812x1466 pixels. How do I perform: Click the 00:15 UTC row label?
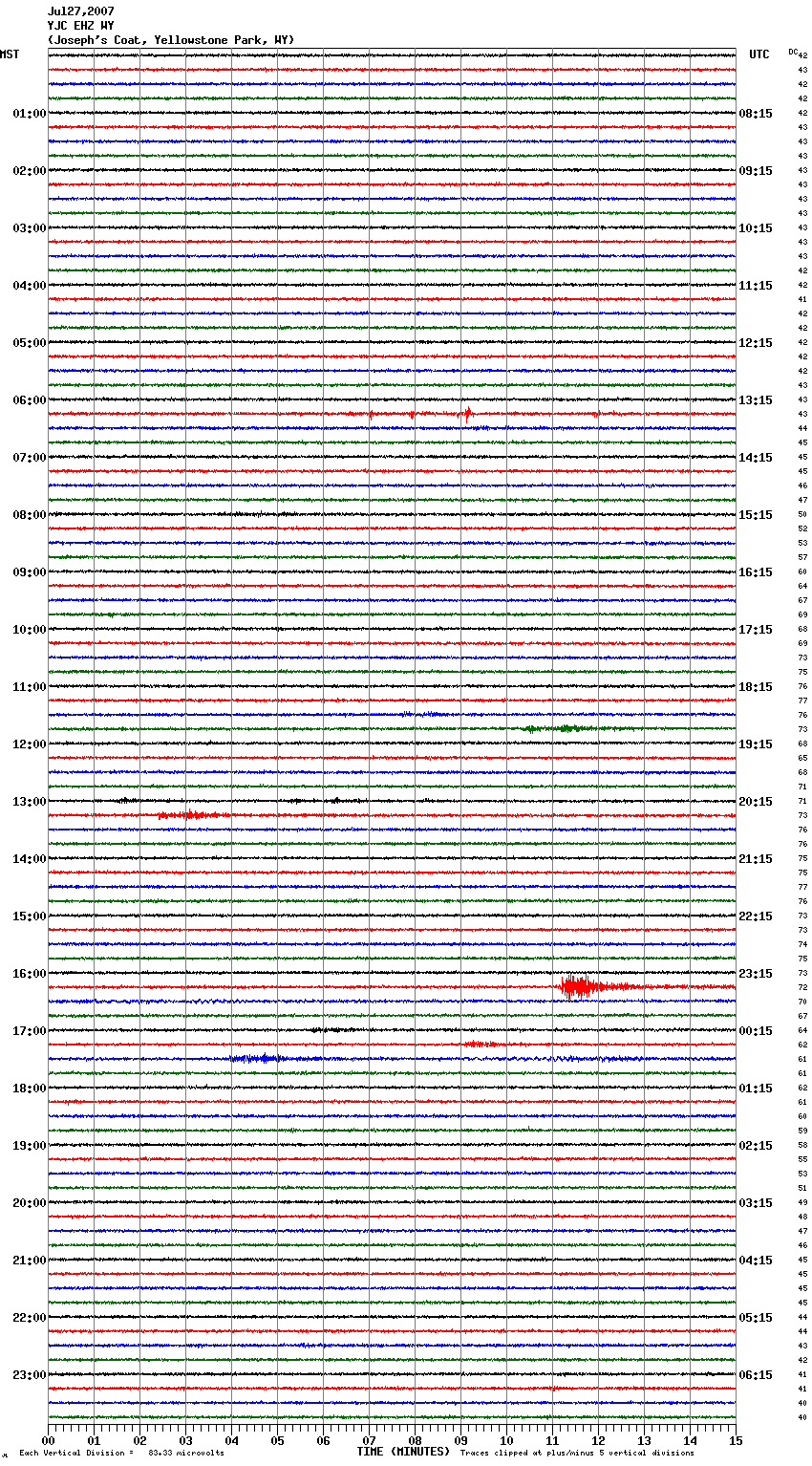tap(756, 1031)
